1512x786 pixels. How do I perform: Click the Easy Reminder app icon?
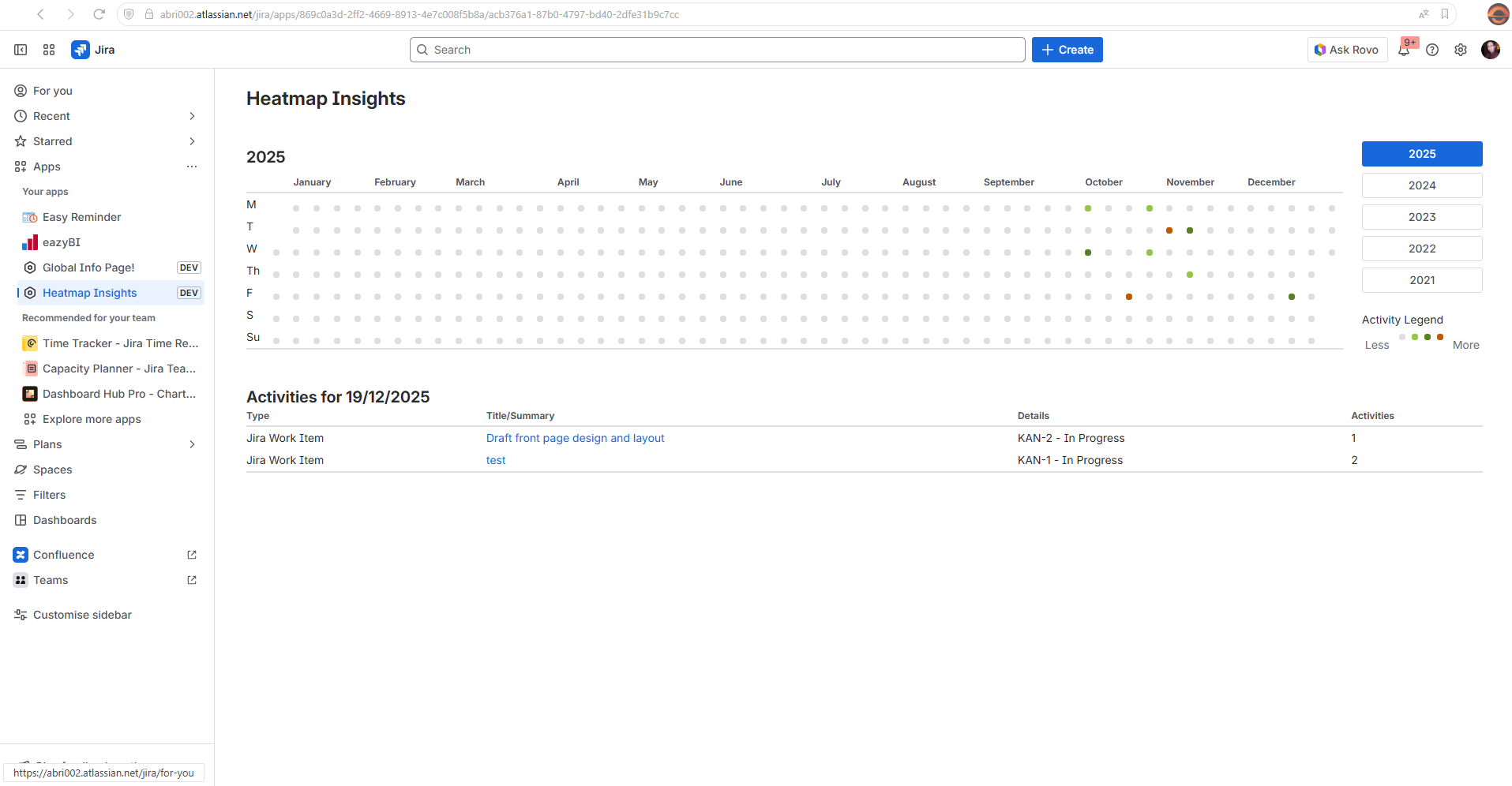pos(30,217)
